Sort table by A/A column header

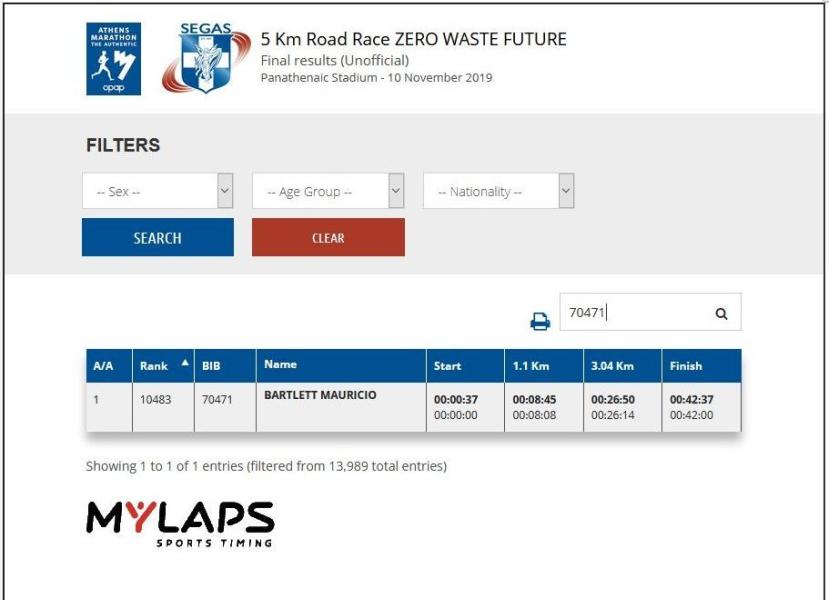click(x=109, y=366)
